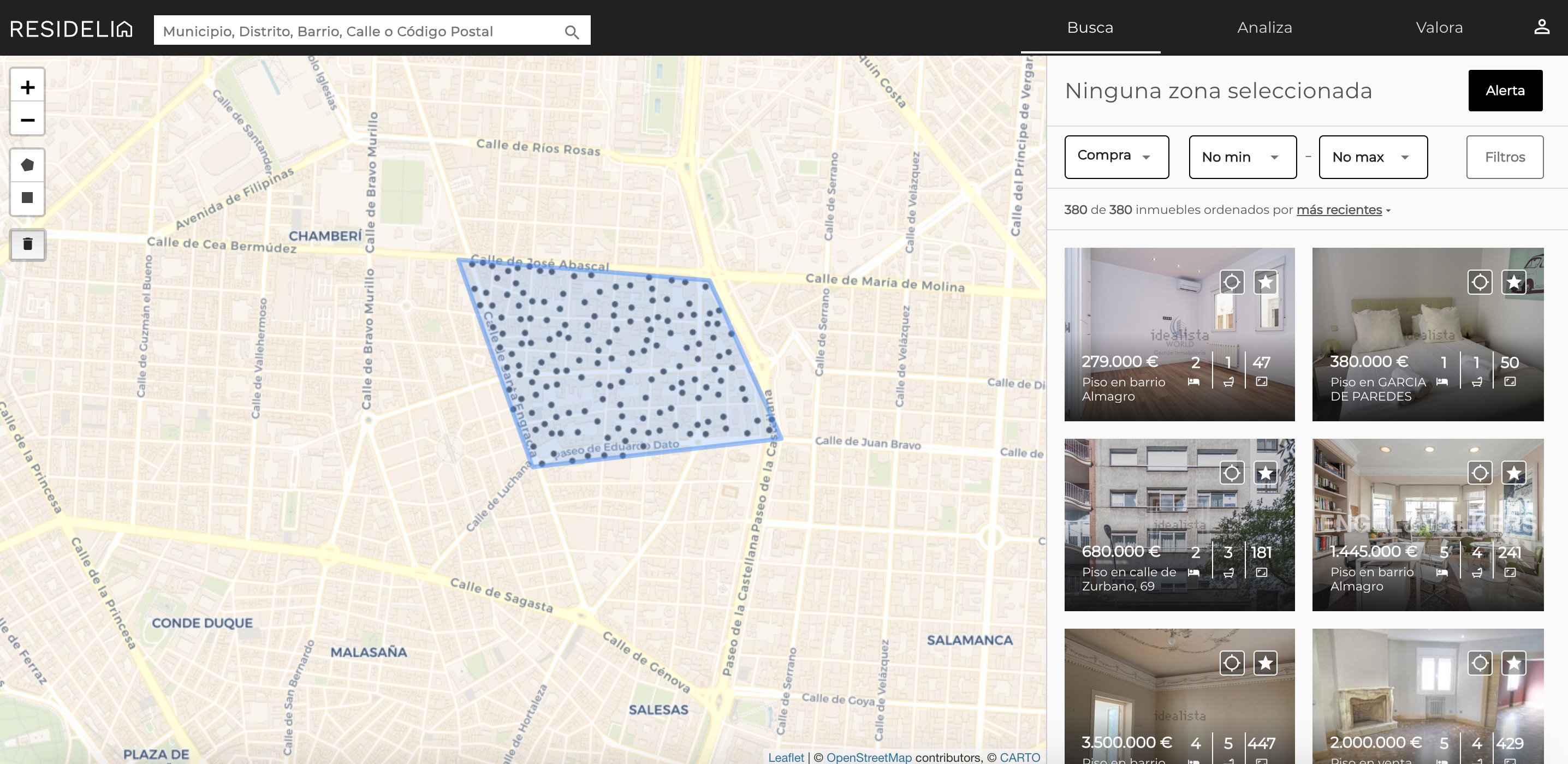This screenshot has width=1568, height=764.
Task: Locate the 1.445.000 € listing on map
Action: (1480, 473)
